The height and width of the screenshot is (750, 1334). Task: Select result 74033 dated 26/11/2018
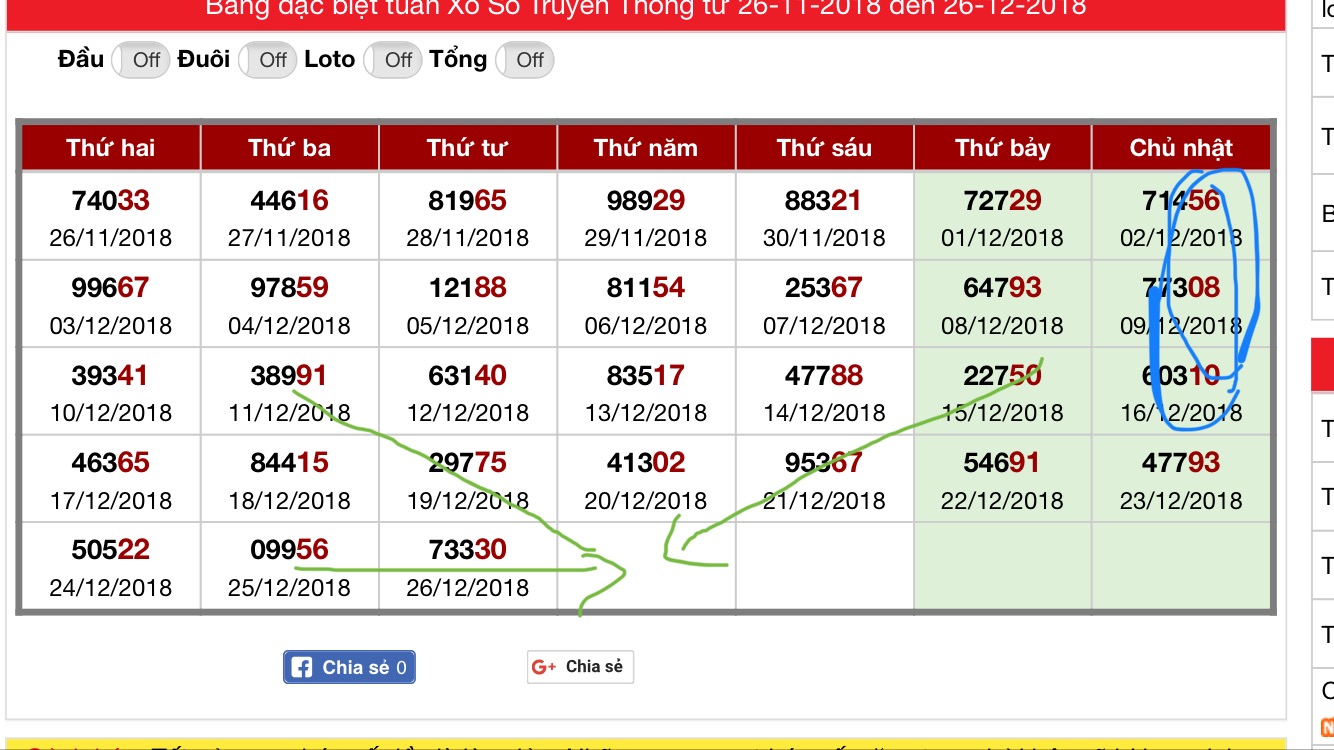click(x=111, y=201)
